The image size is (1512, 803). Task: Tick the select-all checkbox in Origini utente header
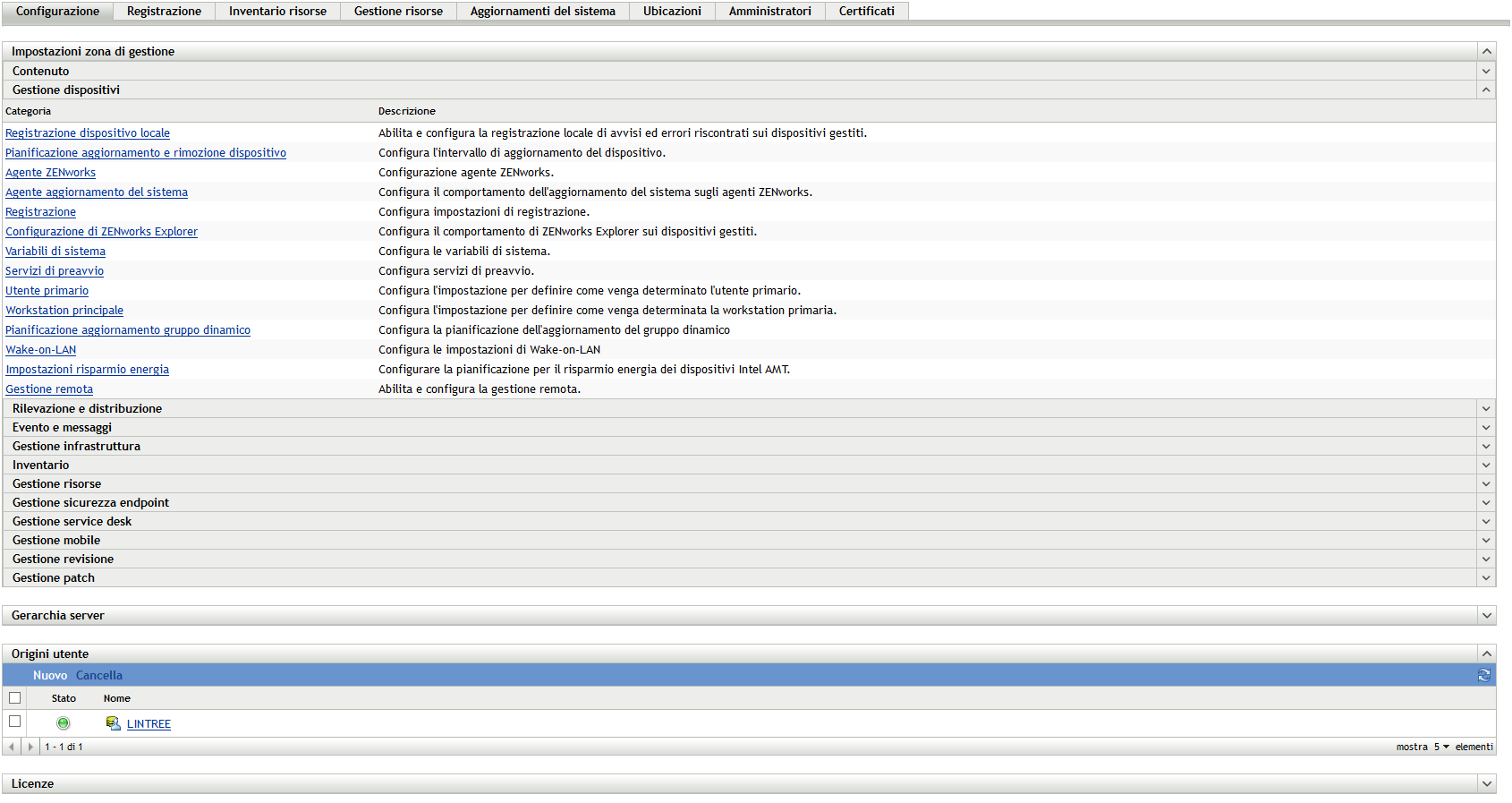[14, 698]
